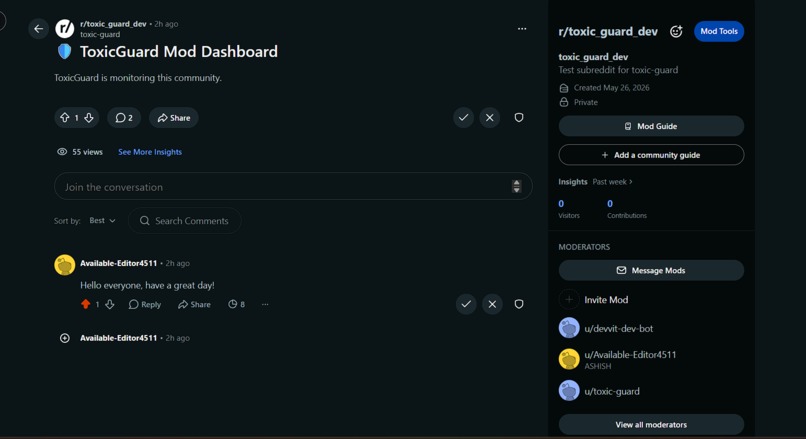Click Invite Mod

[606, 300]
